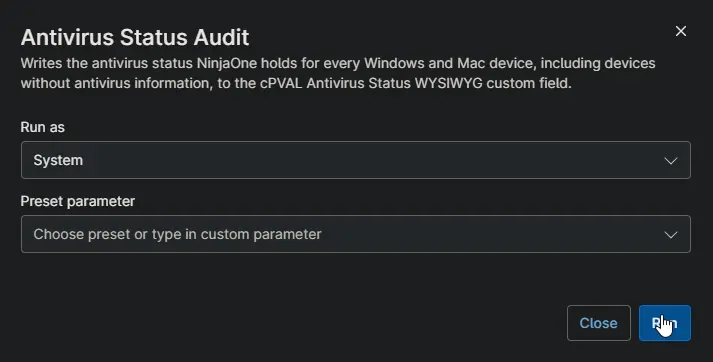Click the chevron in Preset parameter field
Image resolution: width=713 pixels, height=362 pixels.
click(671, 235)
